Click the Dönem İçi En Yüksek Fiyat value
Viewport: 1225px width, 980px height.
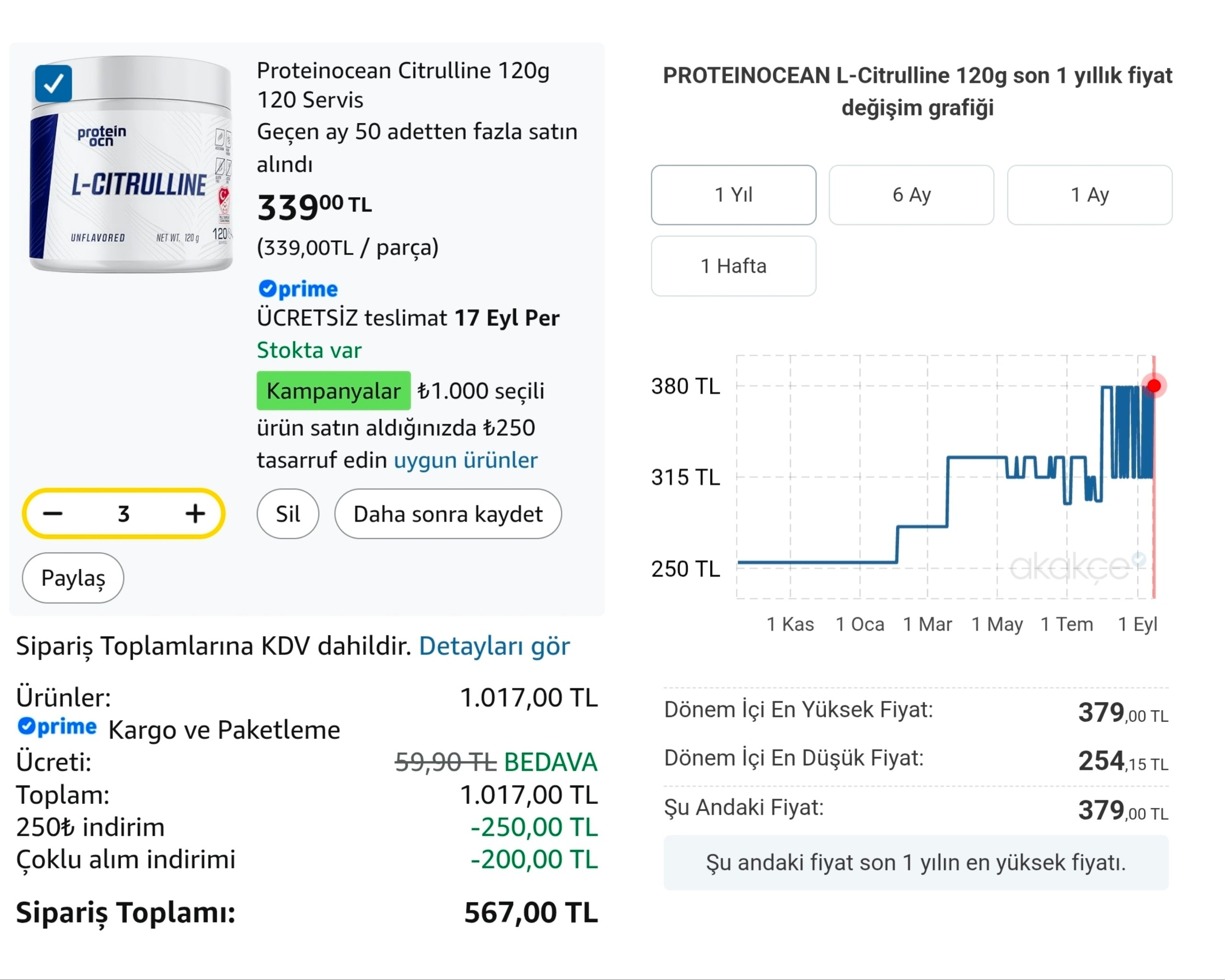[x=1123, y=713]
